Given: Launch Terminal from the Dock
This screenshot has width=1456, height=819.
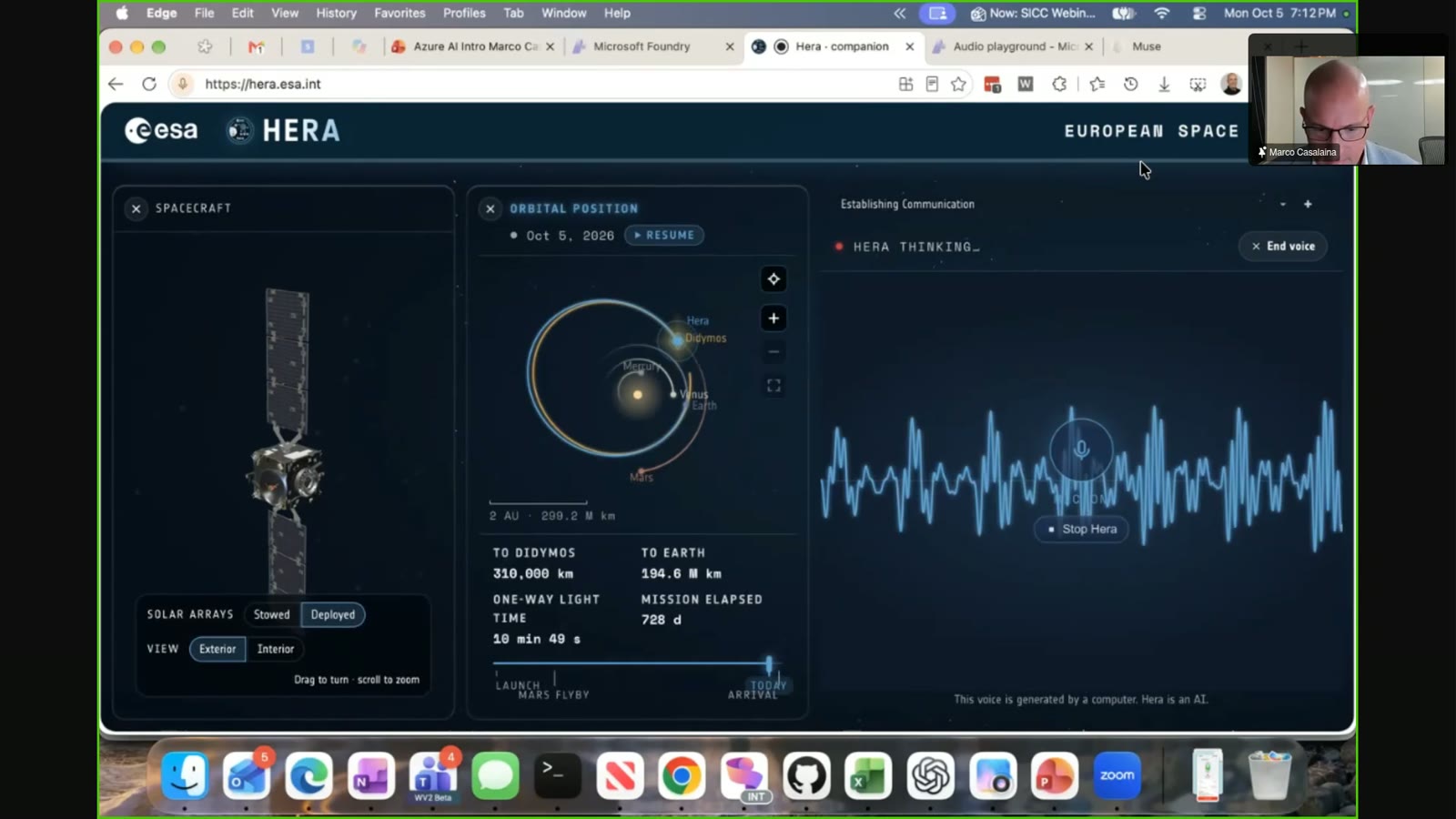Looking at the screenshot, I should pyautogui.click(x=557, y=776).
